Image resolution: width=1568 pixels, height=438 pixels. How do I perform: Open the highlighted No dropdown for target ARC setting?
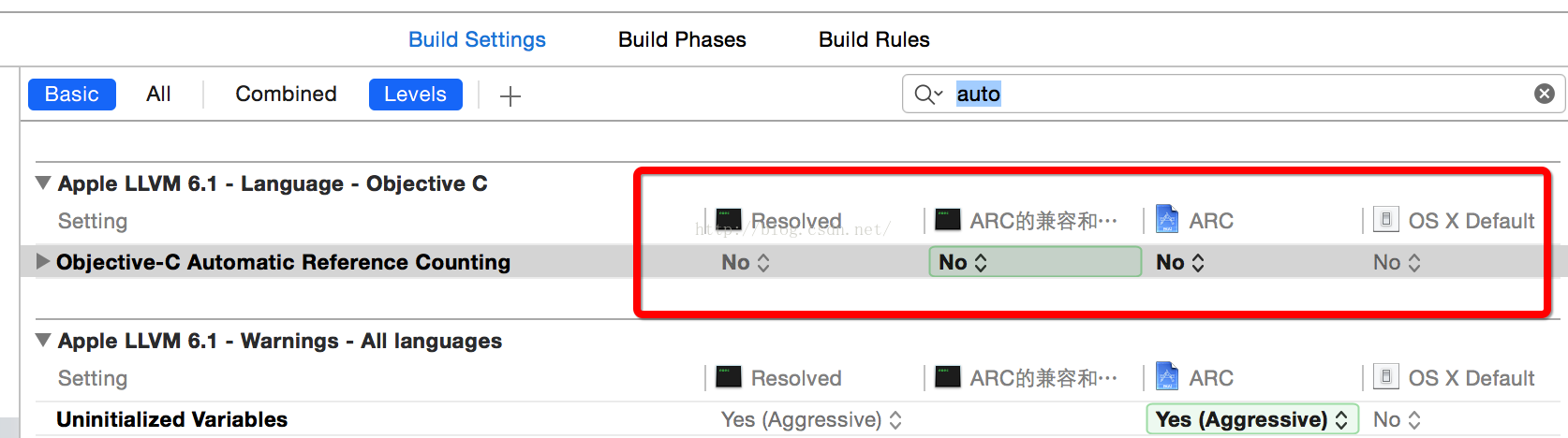pos(1035,262)
